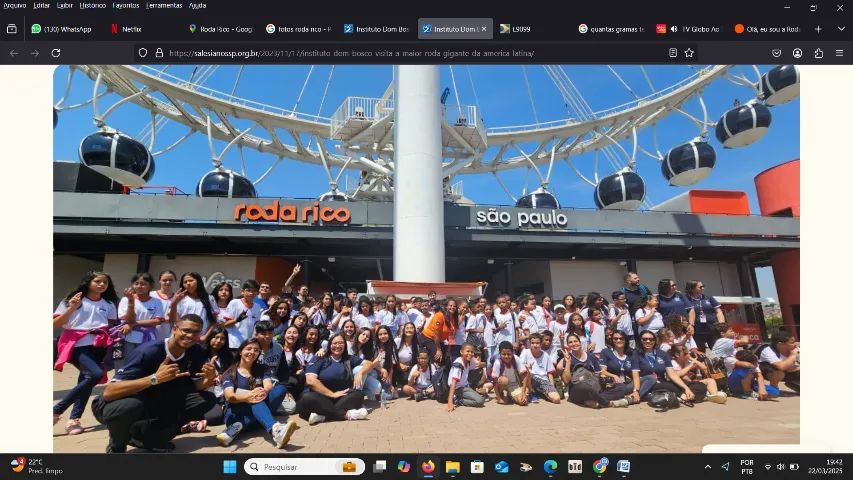Expand the list all tabs dropdown
Viewport: 853px width, 480px height.
pyautogui.click(x=840, y=29)
